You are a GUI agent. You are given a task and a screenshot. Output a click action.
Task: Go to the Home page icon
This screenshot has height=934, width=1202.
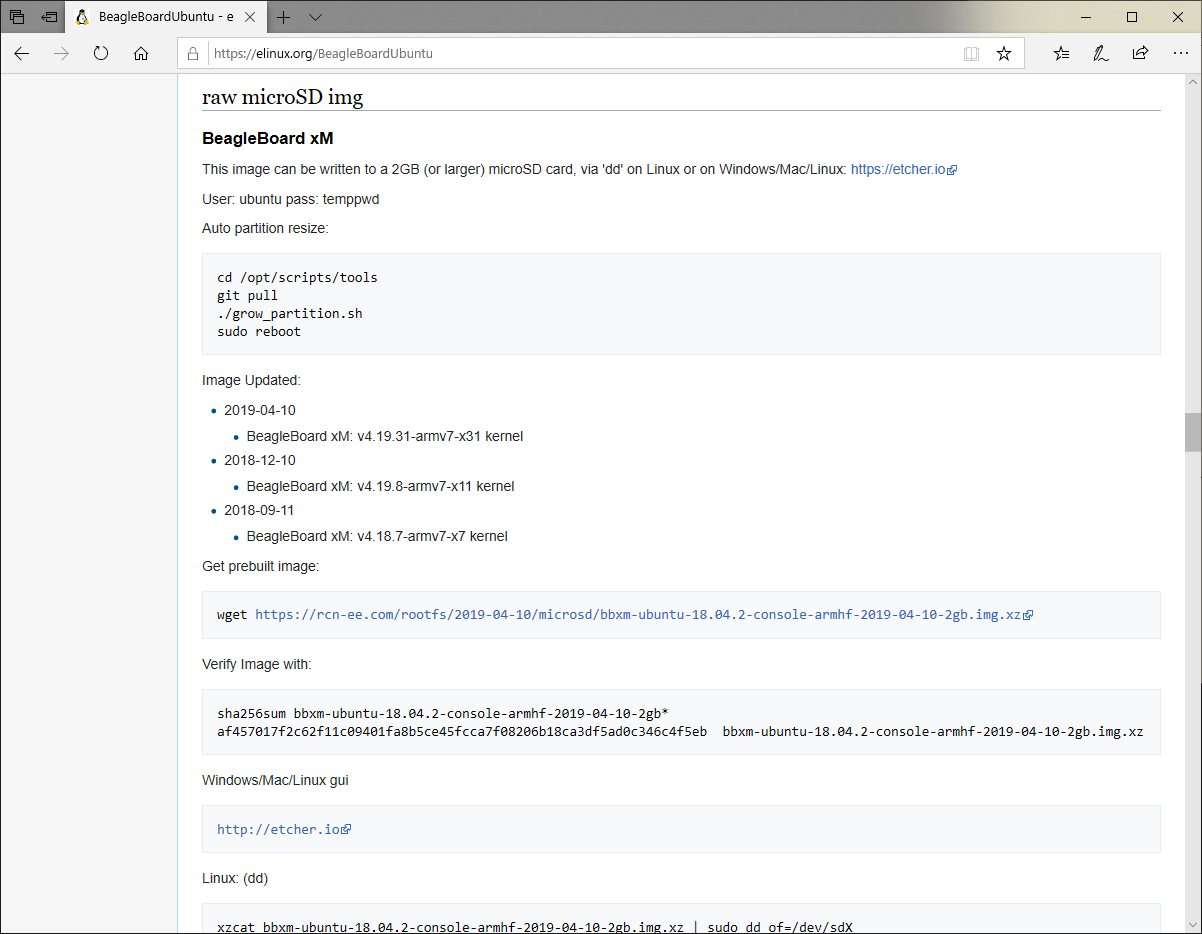pos(141,54)
